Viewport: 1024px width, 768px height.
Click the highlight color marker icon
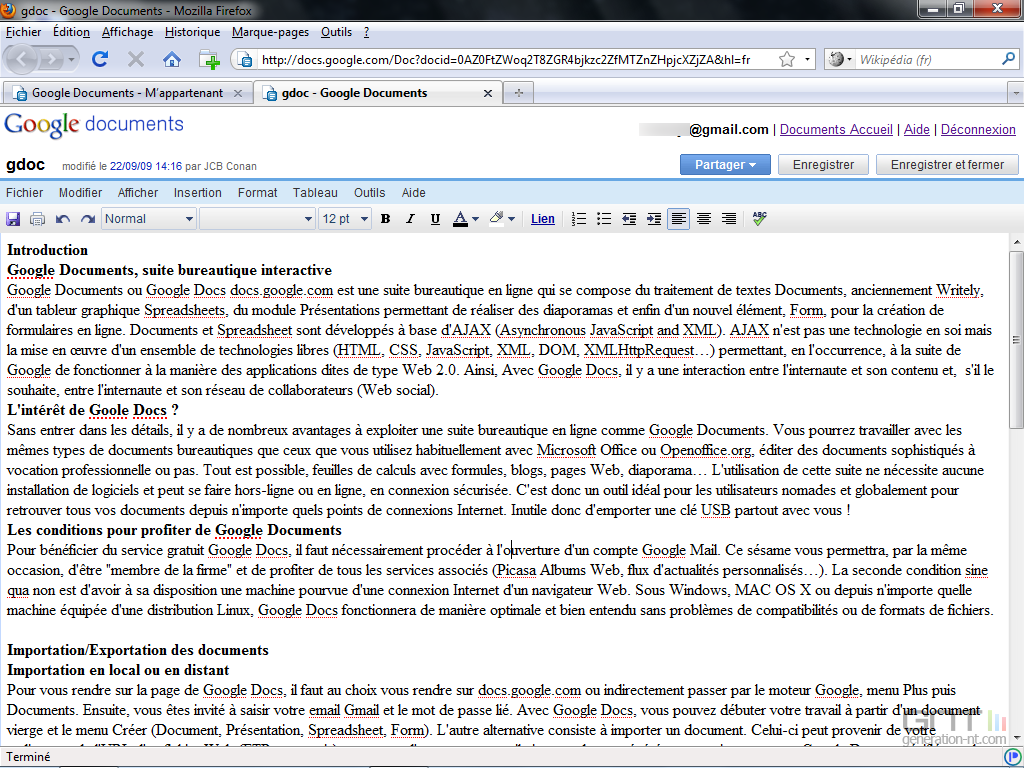[496, 218]
